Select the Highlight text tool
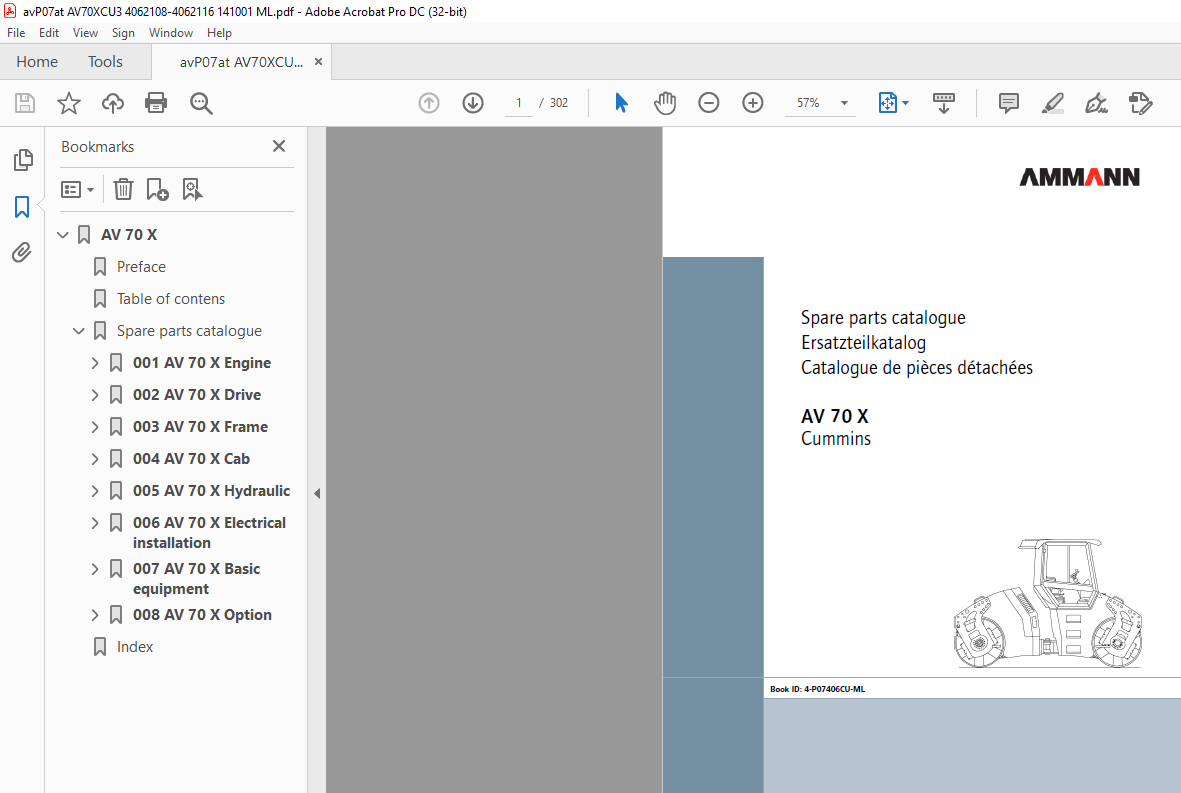The height and width of the screenshot is (793, 1181). (x=1052, y=103)
